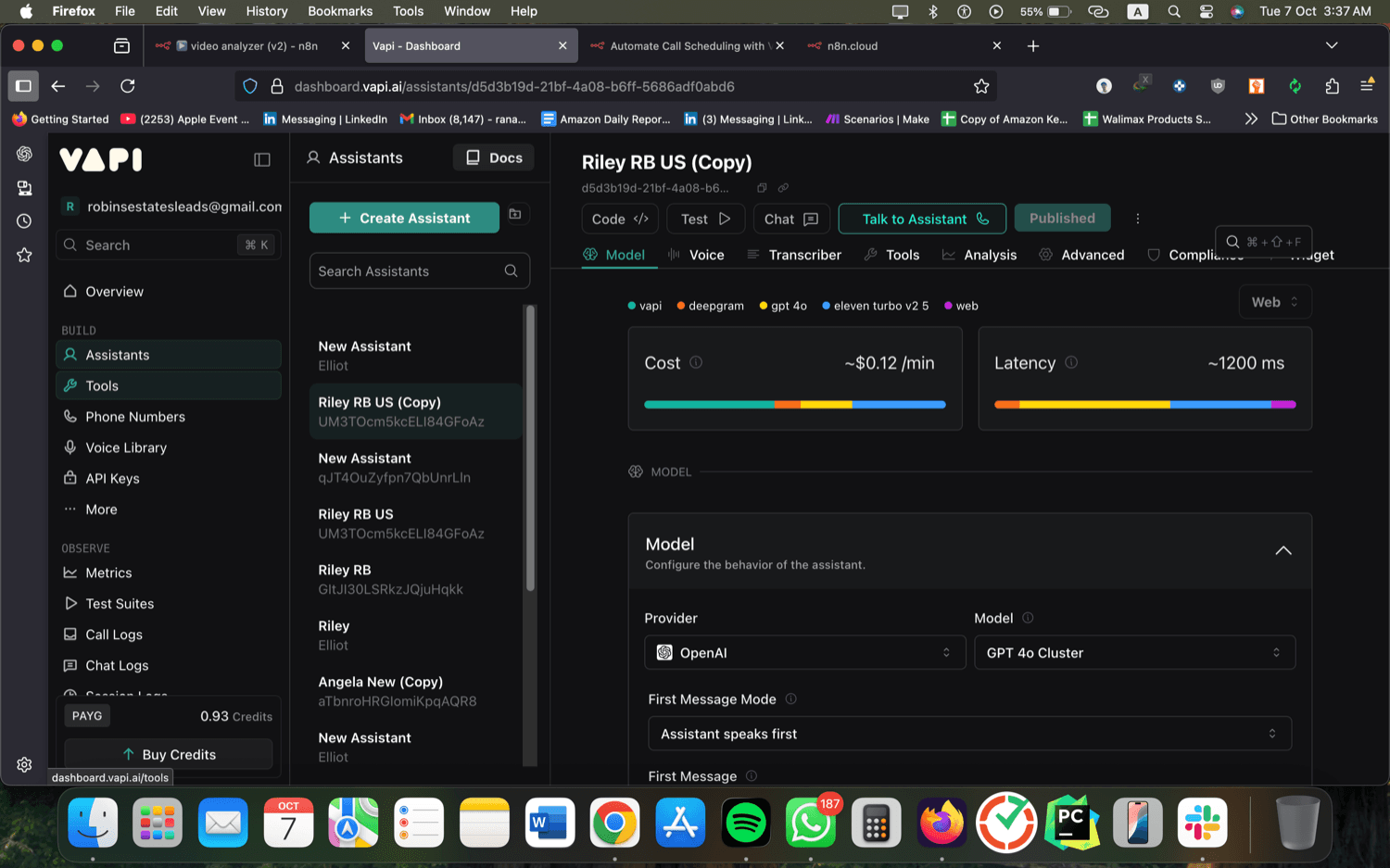Open PyCharm from the Dock
Image resolution: width=1390 pixels, height=868 pixels.
click(x=1072, y=823)
